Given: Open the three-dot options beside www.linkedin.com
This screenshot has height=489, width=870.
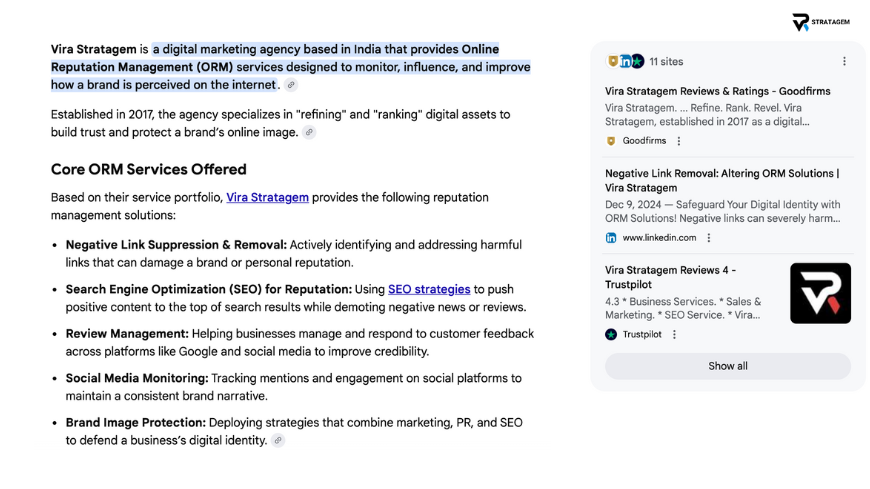Looking at the screenshot, I should [x=709, y=238].
